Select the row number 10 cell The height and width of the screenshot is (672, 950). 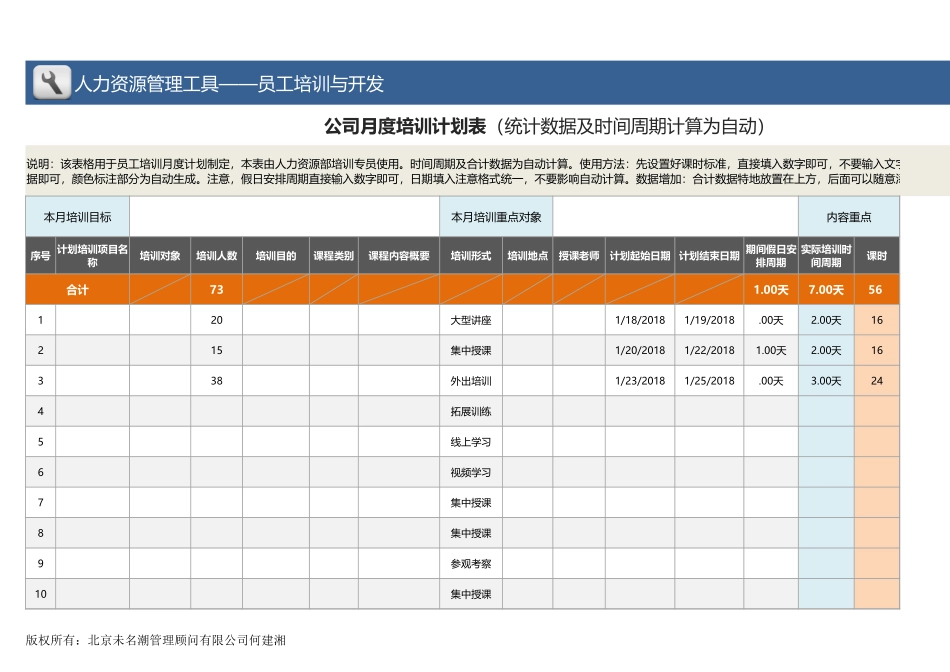[x=41, y=594]
